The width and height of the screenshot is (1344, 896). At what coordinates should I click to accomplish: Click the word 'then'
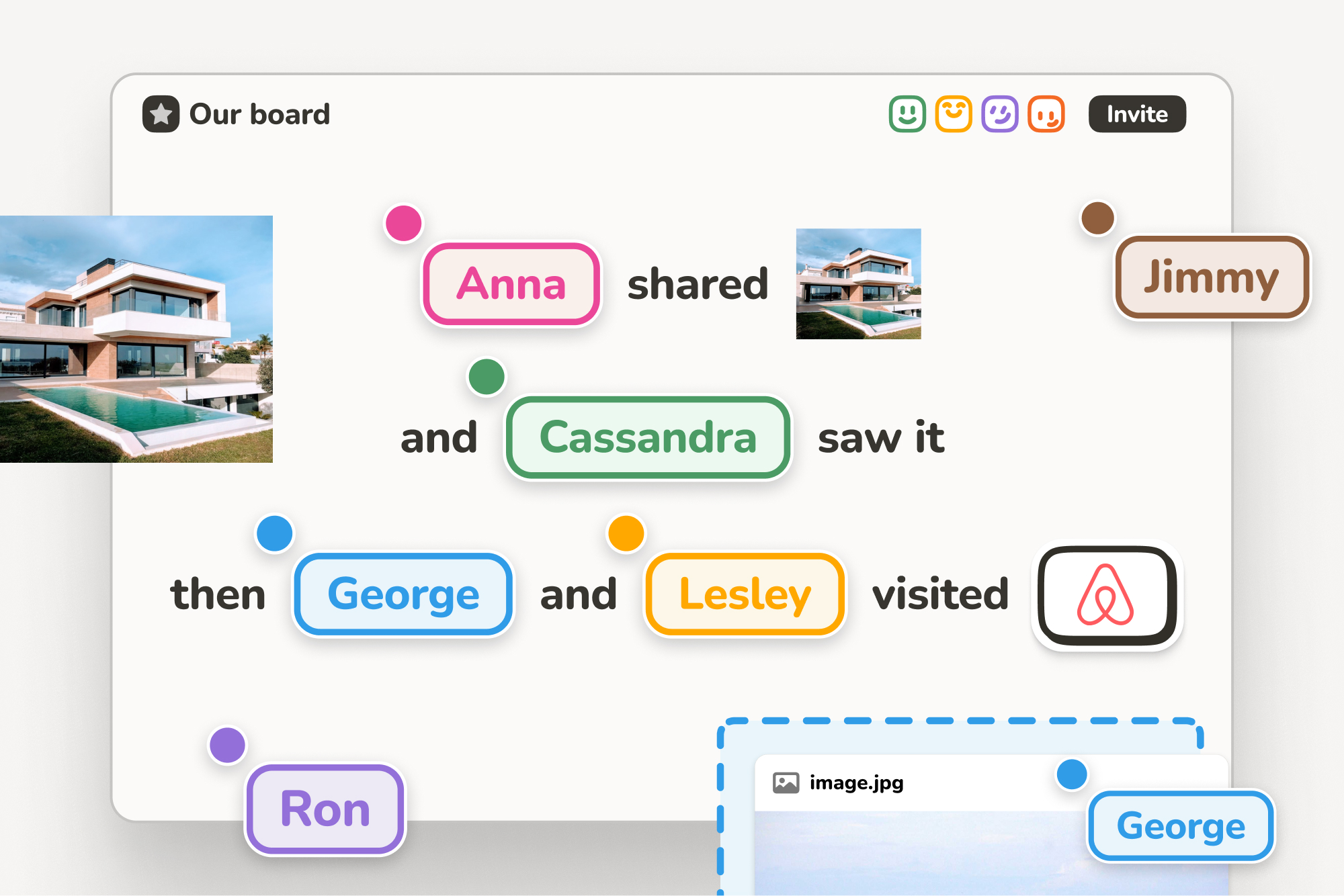pyautogui.click(x=218, y=594)
